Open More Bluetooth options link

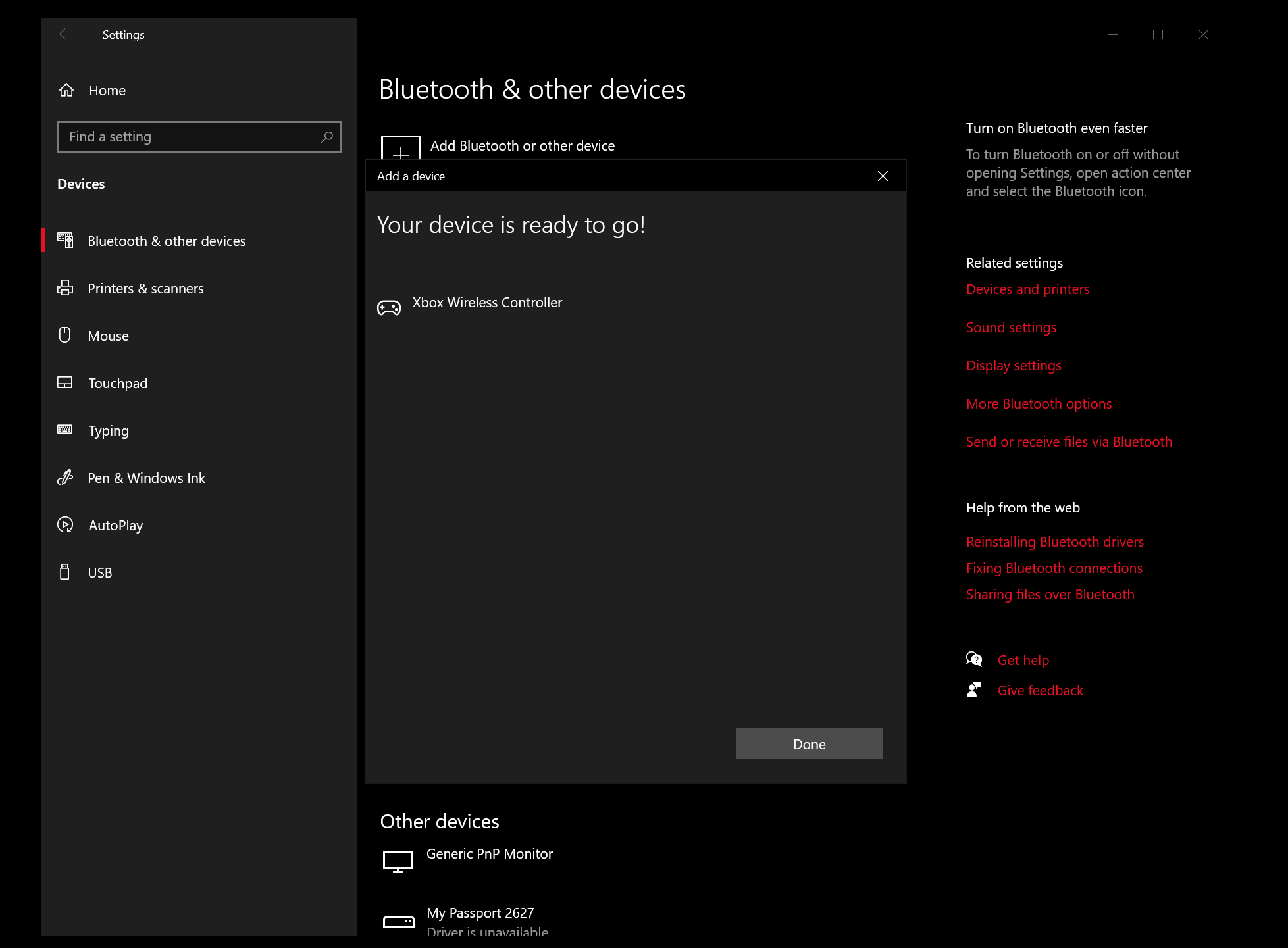click(x=1039, y=404)
